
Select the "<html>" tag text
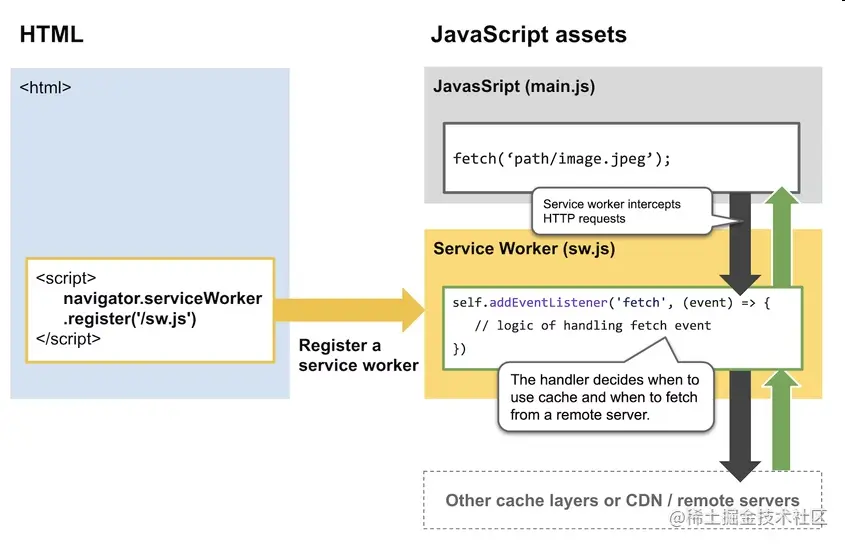pyautogui.click(x=45, y=87)
